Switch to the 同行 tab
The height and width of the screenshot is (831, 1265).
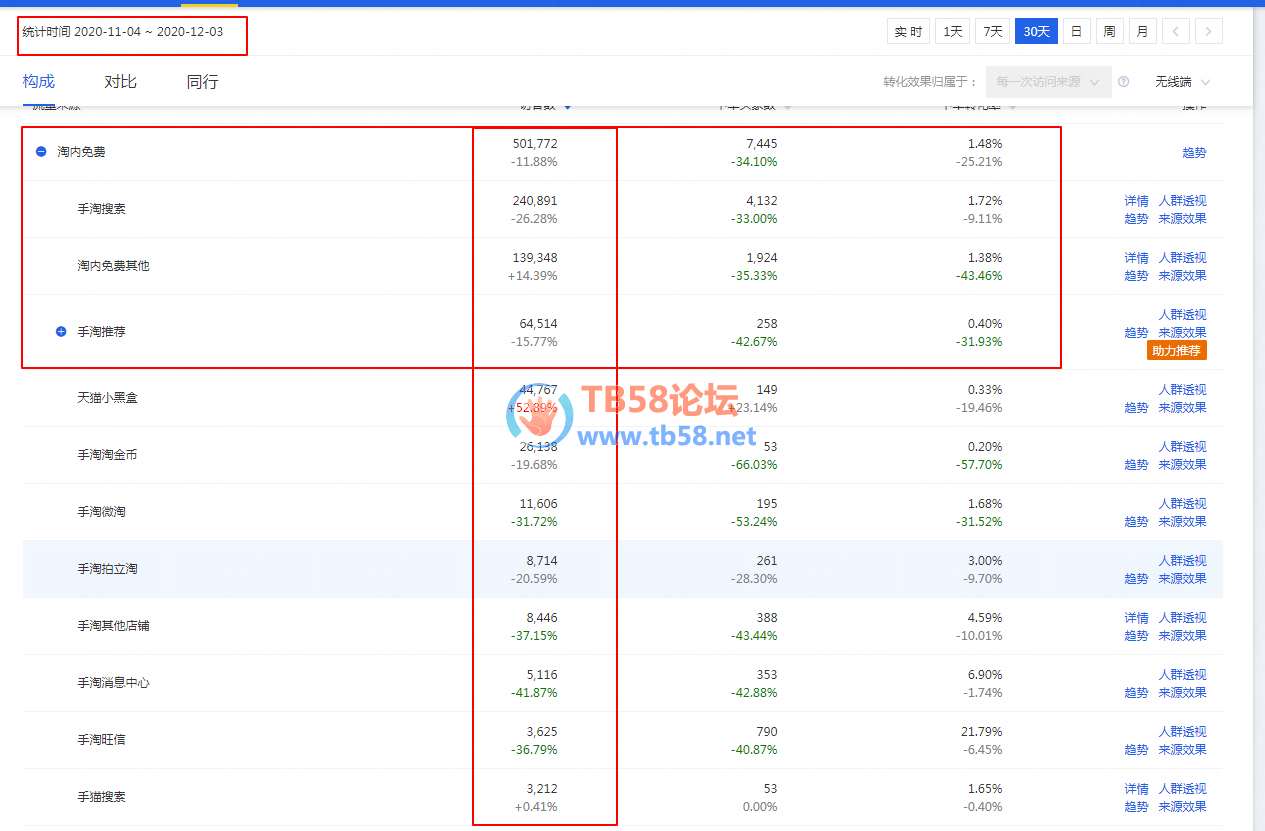202,82
